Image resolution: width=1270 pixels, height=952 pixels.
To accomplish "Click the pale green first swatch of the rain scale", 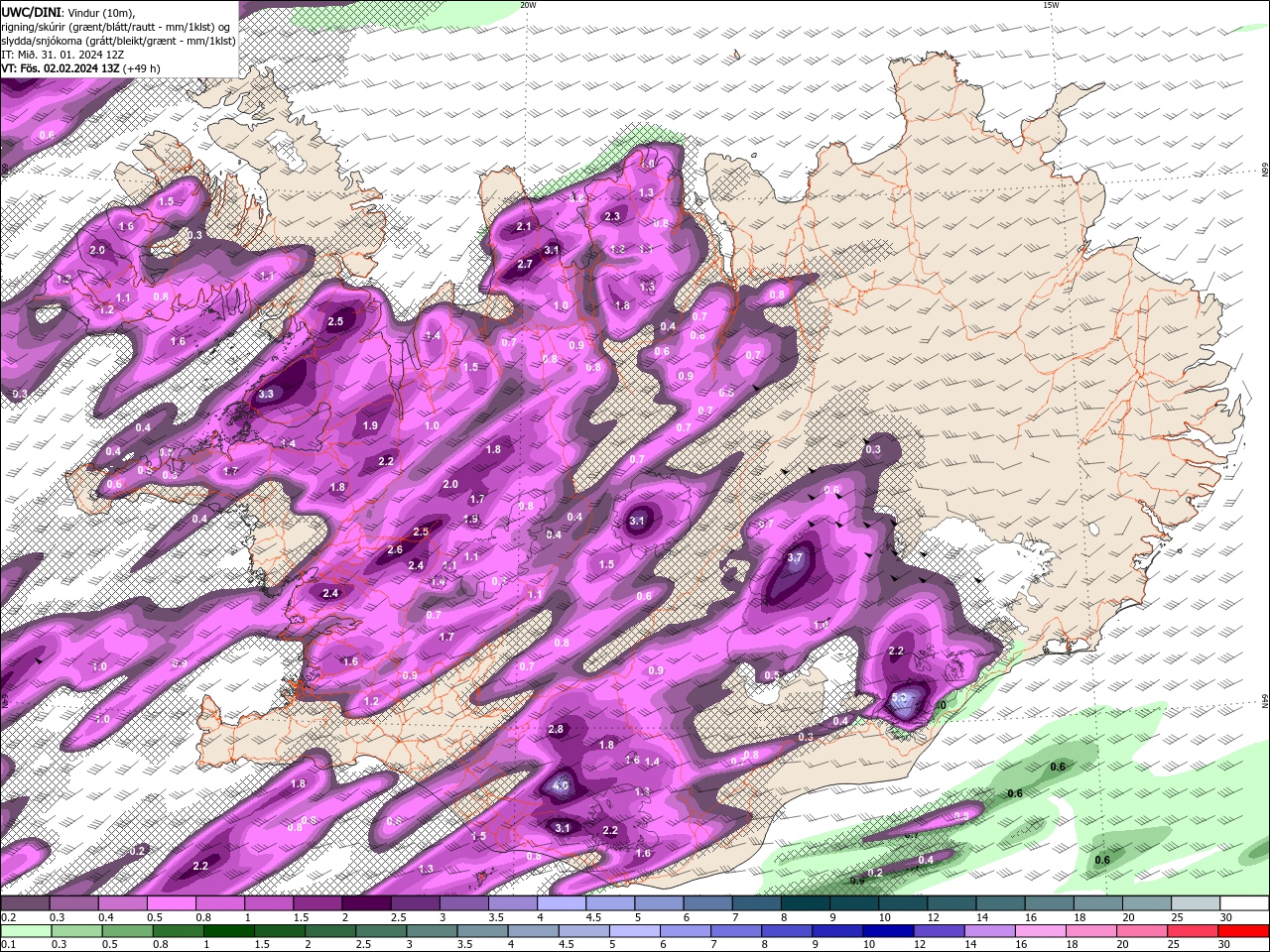I will [x=25, y=932].
